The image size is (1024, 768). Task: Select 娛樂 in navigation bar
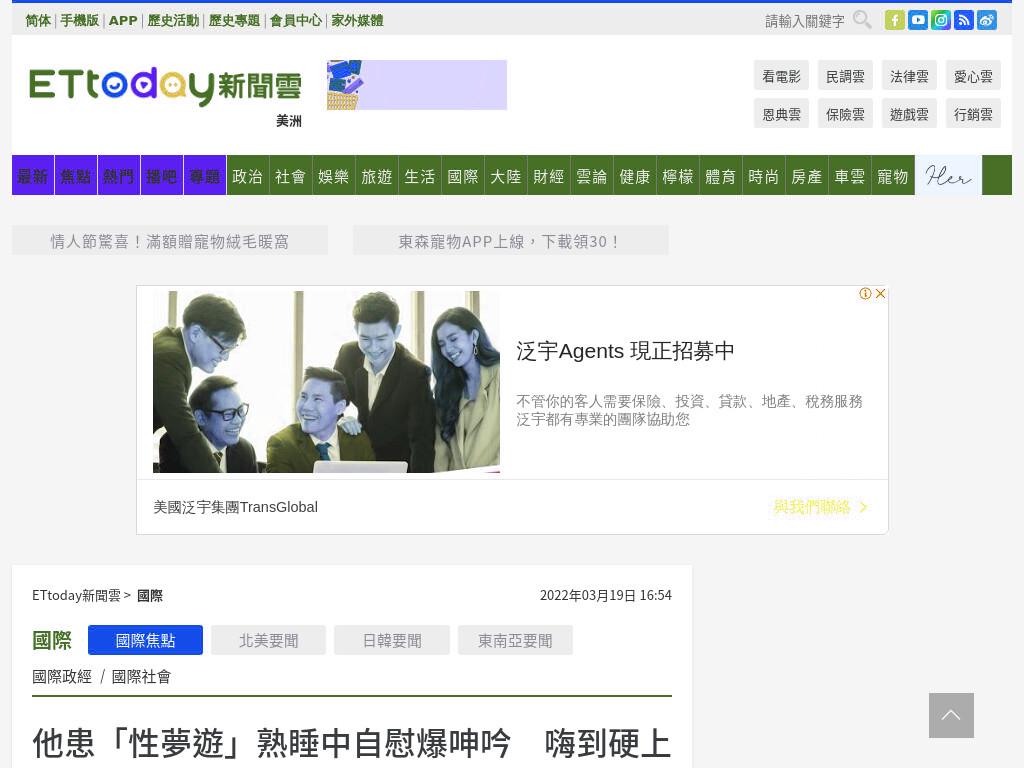[x=334, y=176]
